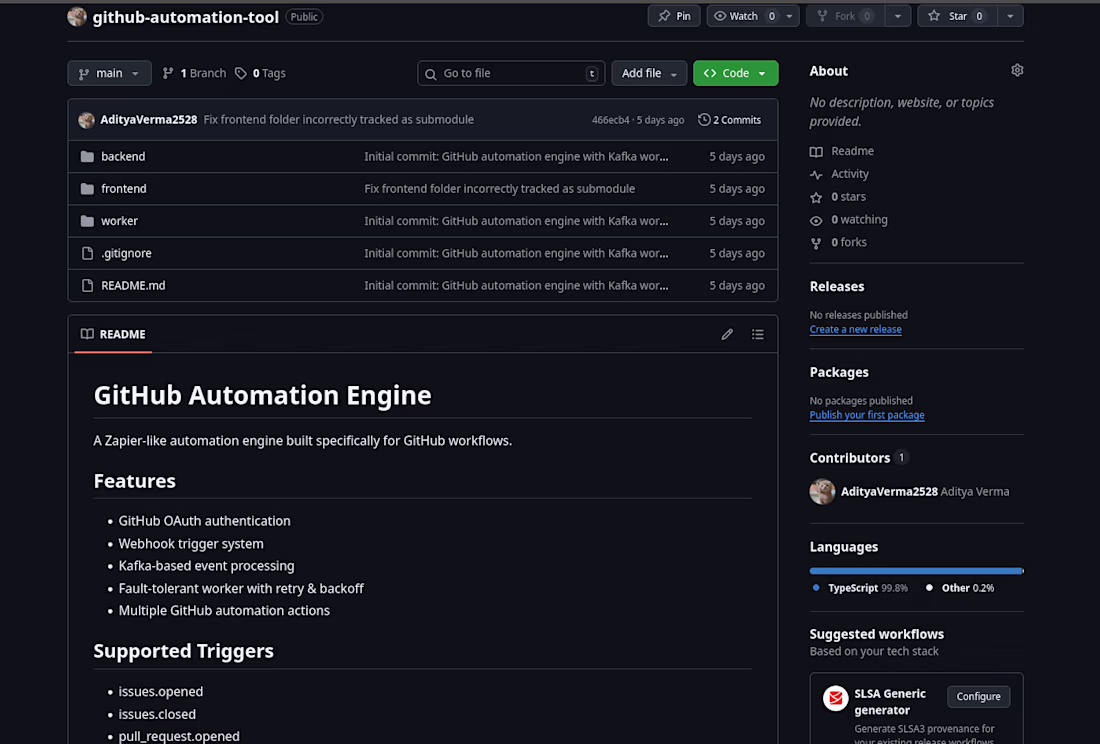The width and height of the screenshot is (1100, 744).
Task: Click the backend folder icon
Action: [x=87, y=156]
